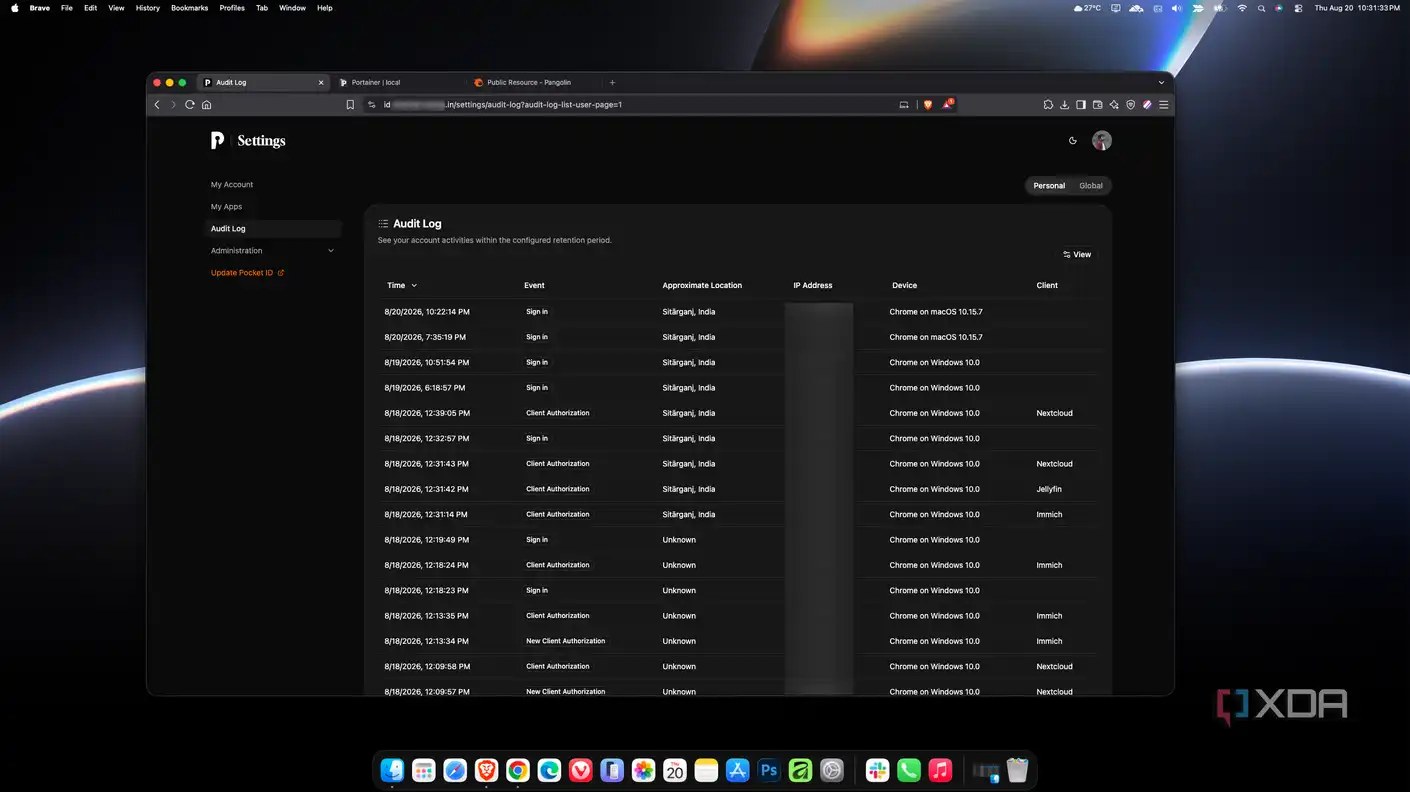
Task: Select the Personal audit log view
Action: (x=1049, y=185)
